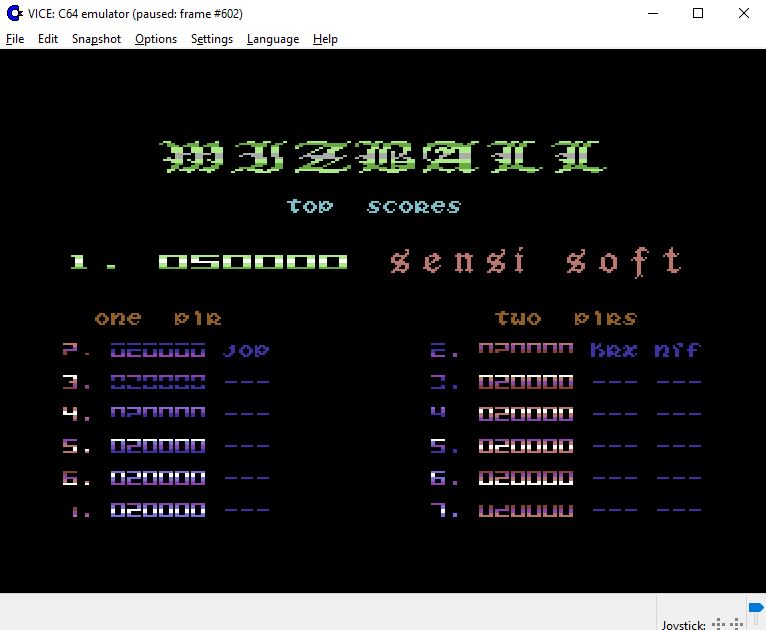
Task: Open the Settings menu
Action: point(212,39)
